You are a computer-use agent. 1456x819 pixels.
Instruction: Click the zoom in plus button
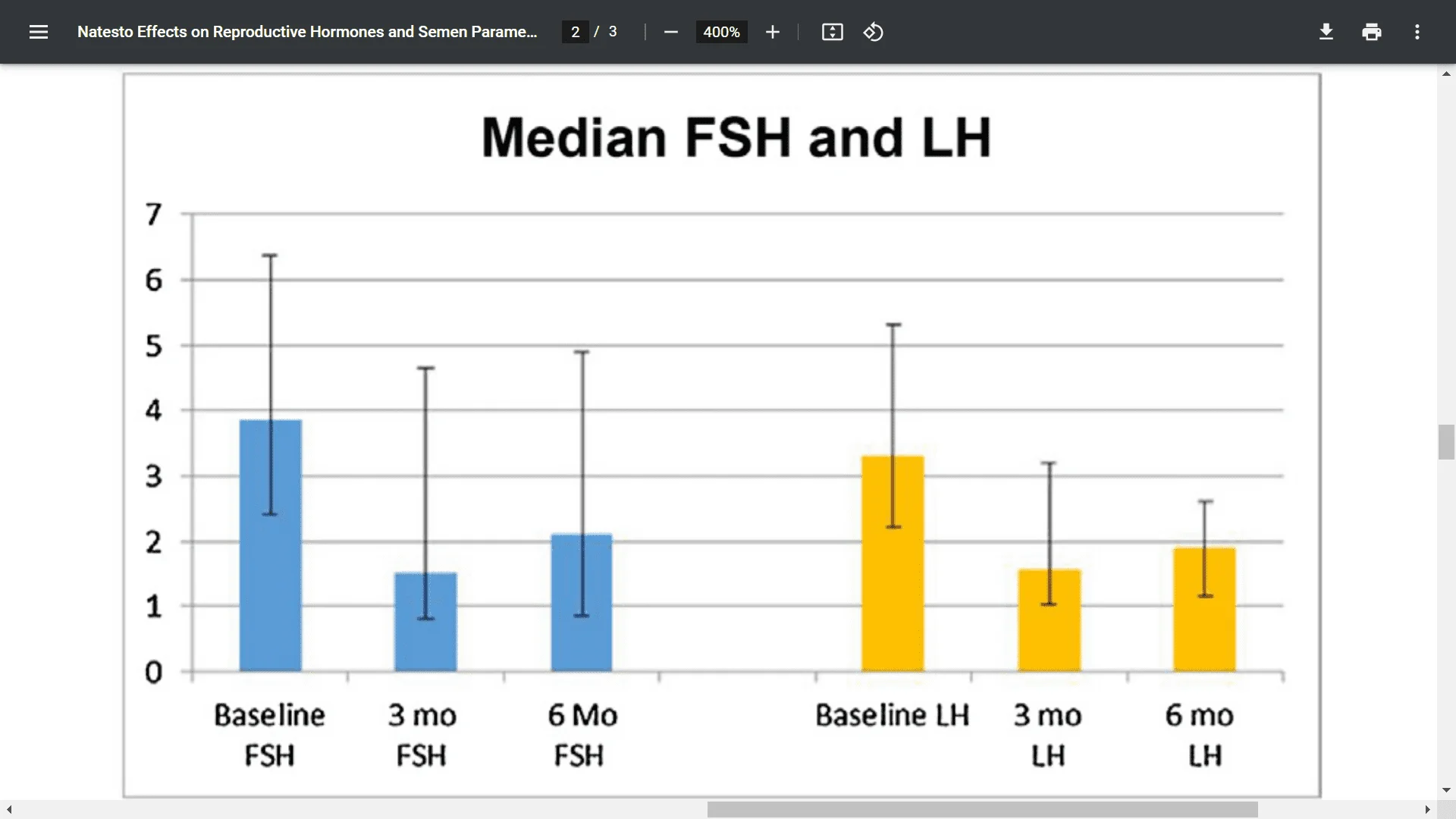pyautogui.click(x=772, y=32)
